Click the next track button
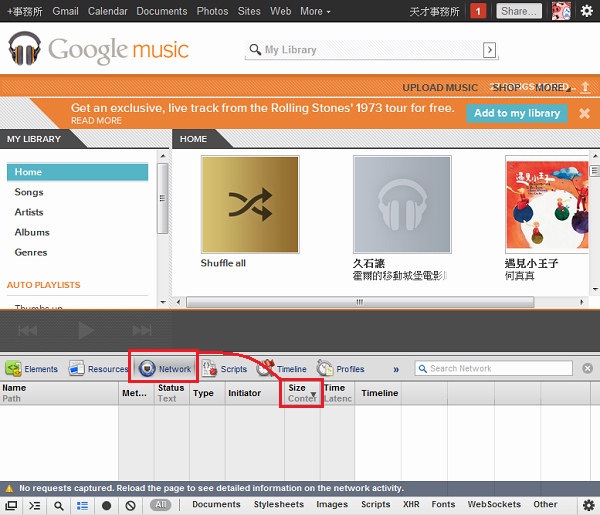 click(142, 330)
